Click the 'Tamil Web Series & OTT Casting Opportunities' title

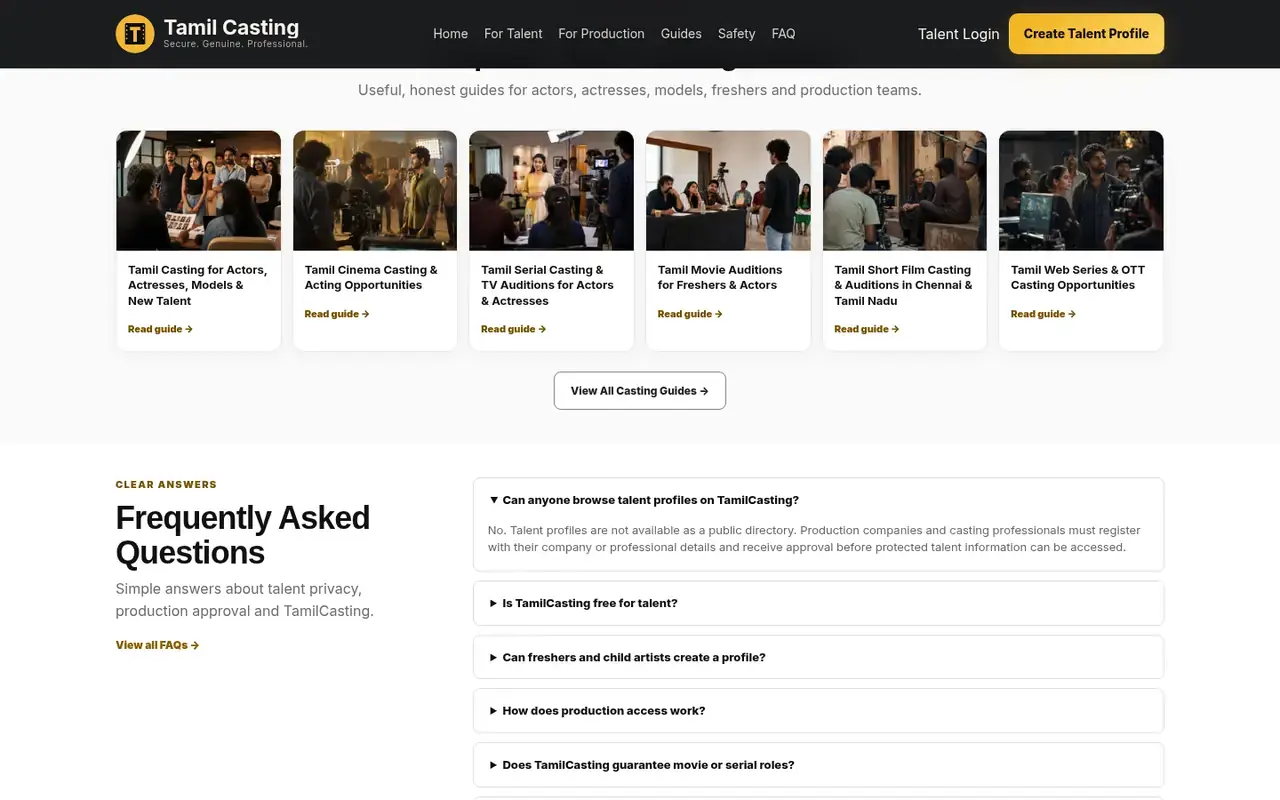click(1078, 277)
